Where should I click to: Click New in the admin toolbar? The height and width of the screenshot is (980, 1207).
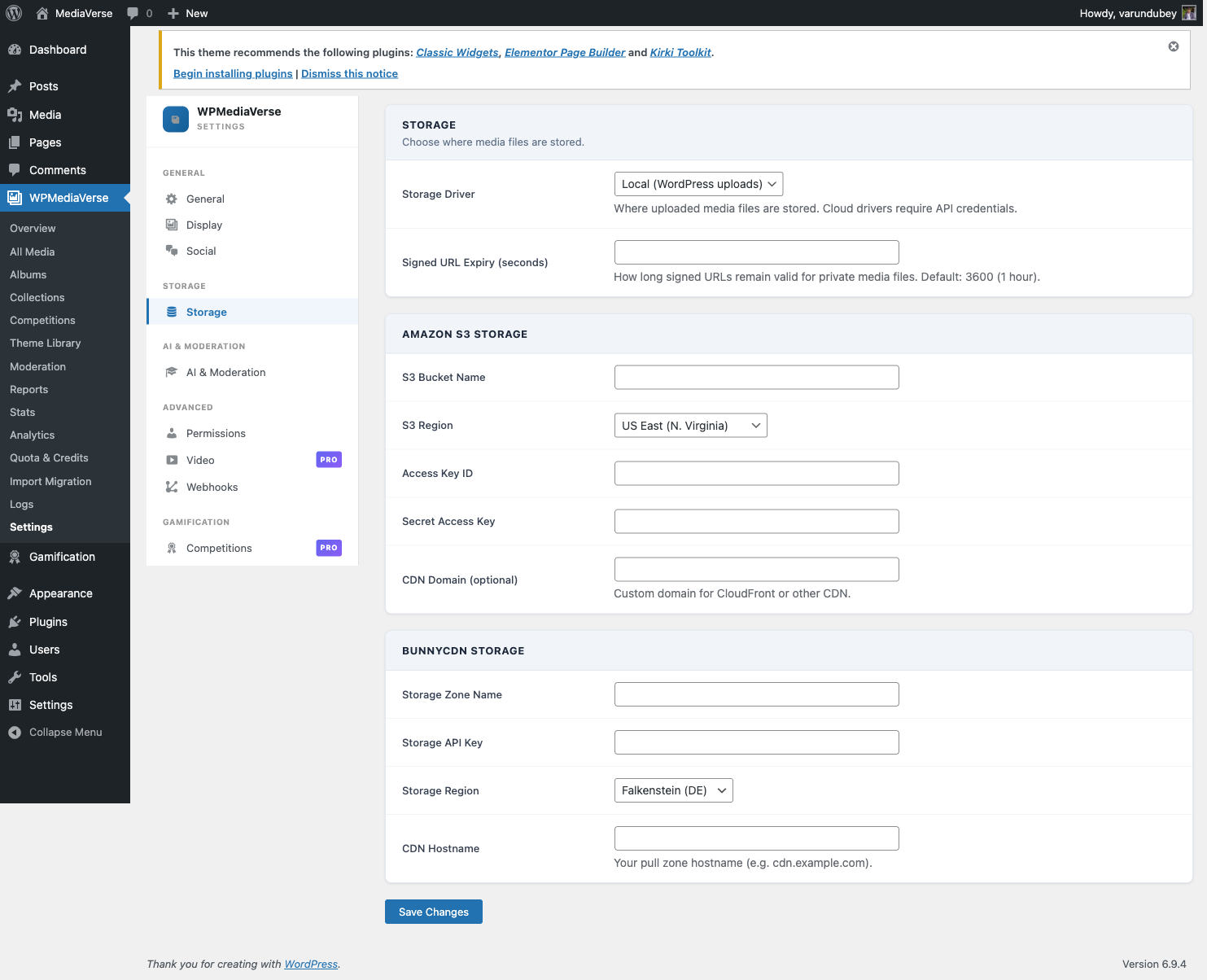pyautogui.click(x=186, y=13)
